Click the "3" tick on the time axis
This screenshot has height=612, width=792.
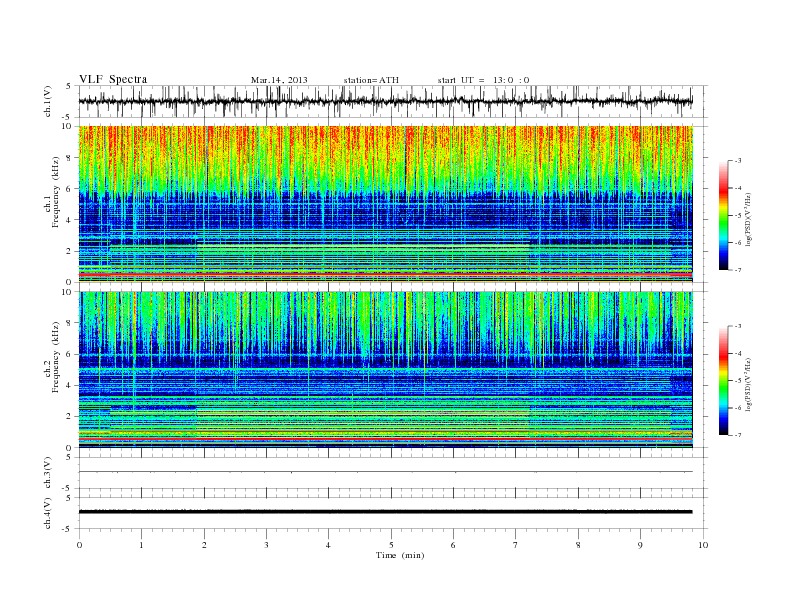click(266, 545)
